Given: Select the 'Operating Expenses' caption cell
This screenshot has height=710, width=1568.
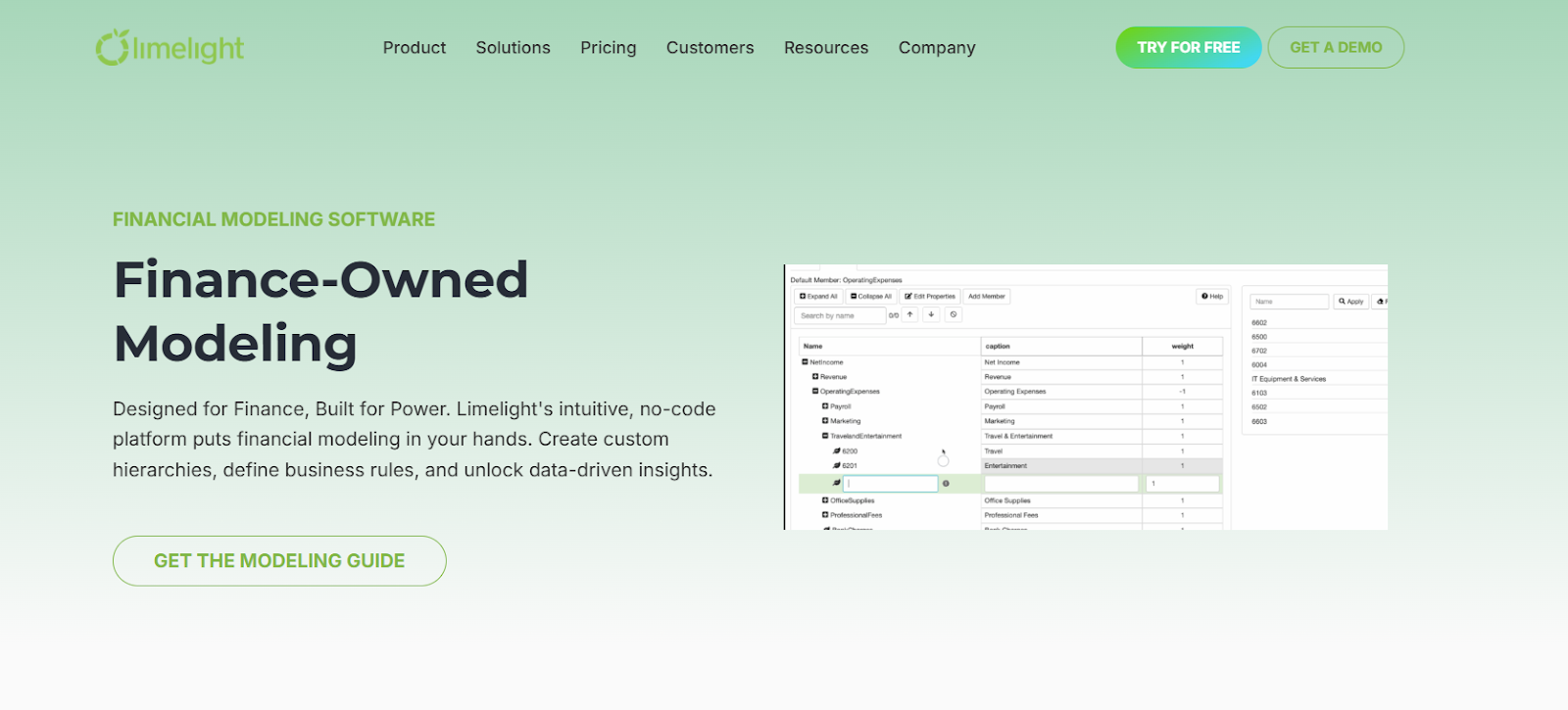Looking at the screenshot, I should [1061, 392].
